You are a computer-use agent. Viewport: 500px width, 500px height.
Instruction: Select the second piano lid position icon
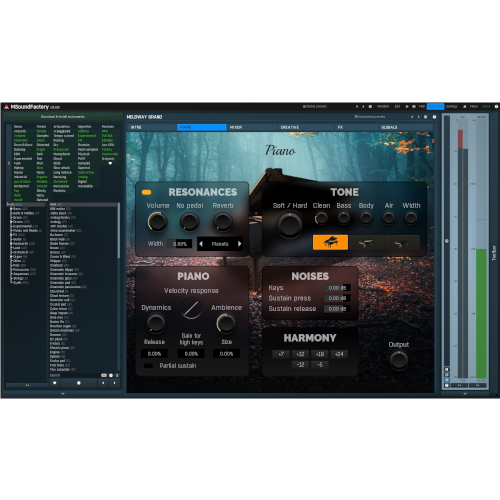[366, 242]
